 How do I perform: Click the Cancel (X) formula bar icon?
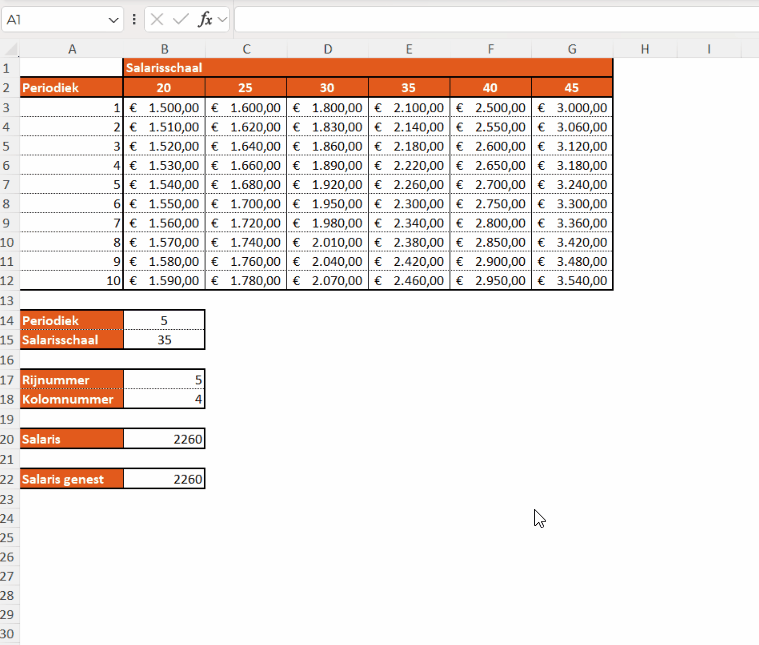156,20
